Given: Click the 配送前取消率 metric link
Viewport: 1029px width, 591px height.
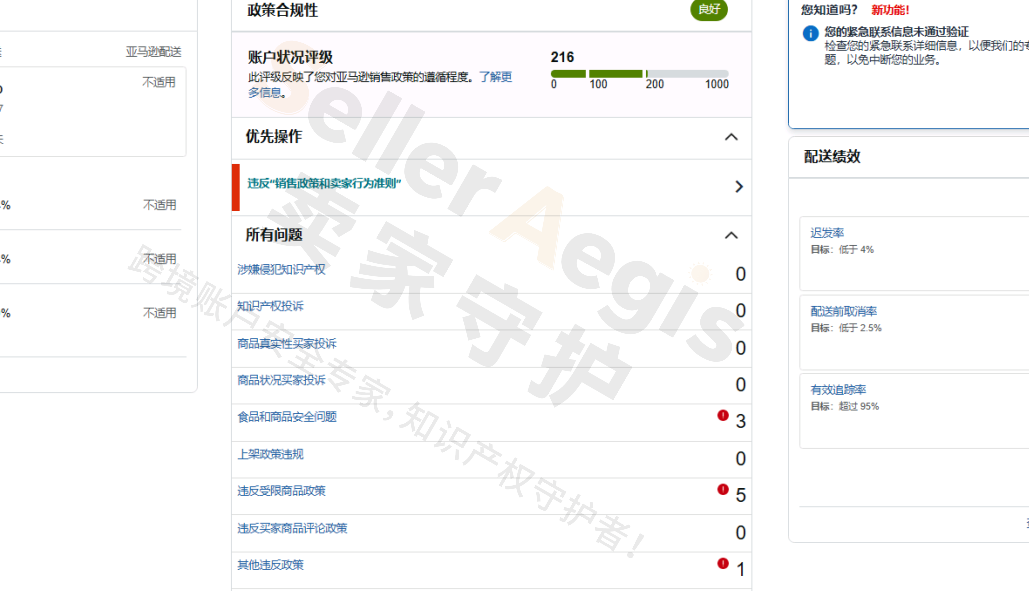Looking at the screenshot, I should (843, 312).
